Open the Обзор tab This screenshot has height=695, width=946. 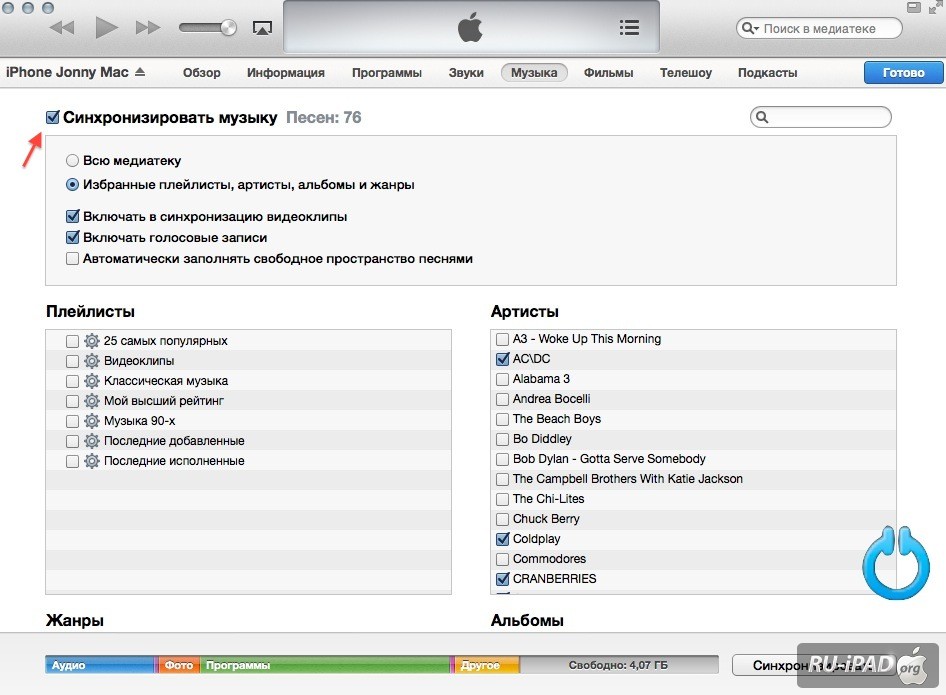point(202,72)
